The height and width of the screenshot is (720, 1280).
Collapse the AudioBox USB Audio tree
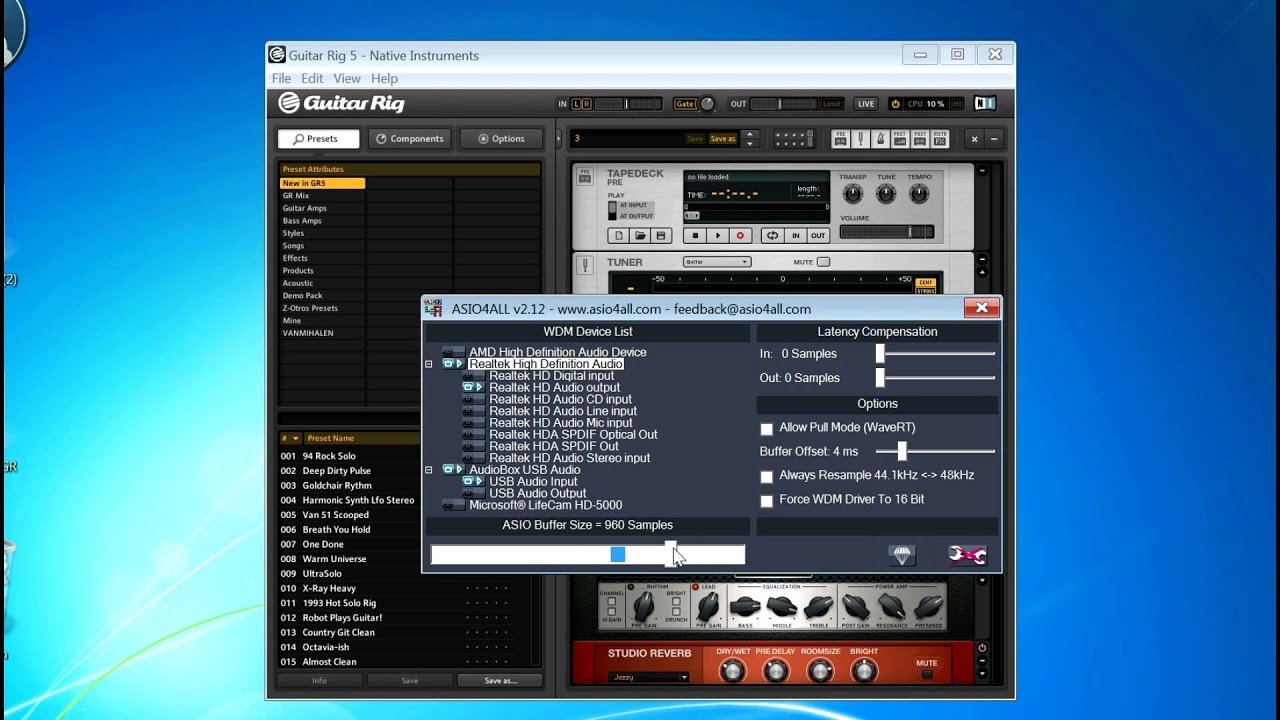coord(429,469)
